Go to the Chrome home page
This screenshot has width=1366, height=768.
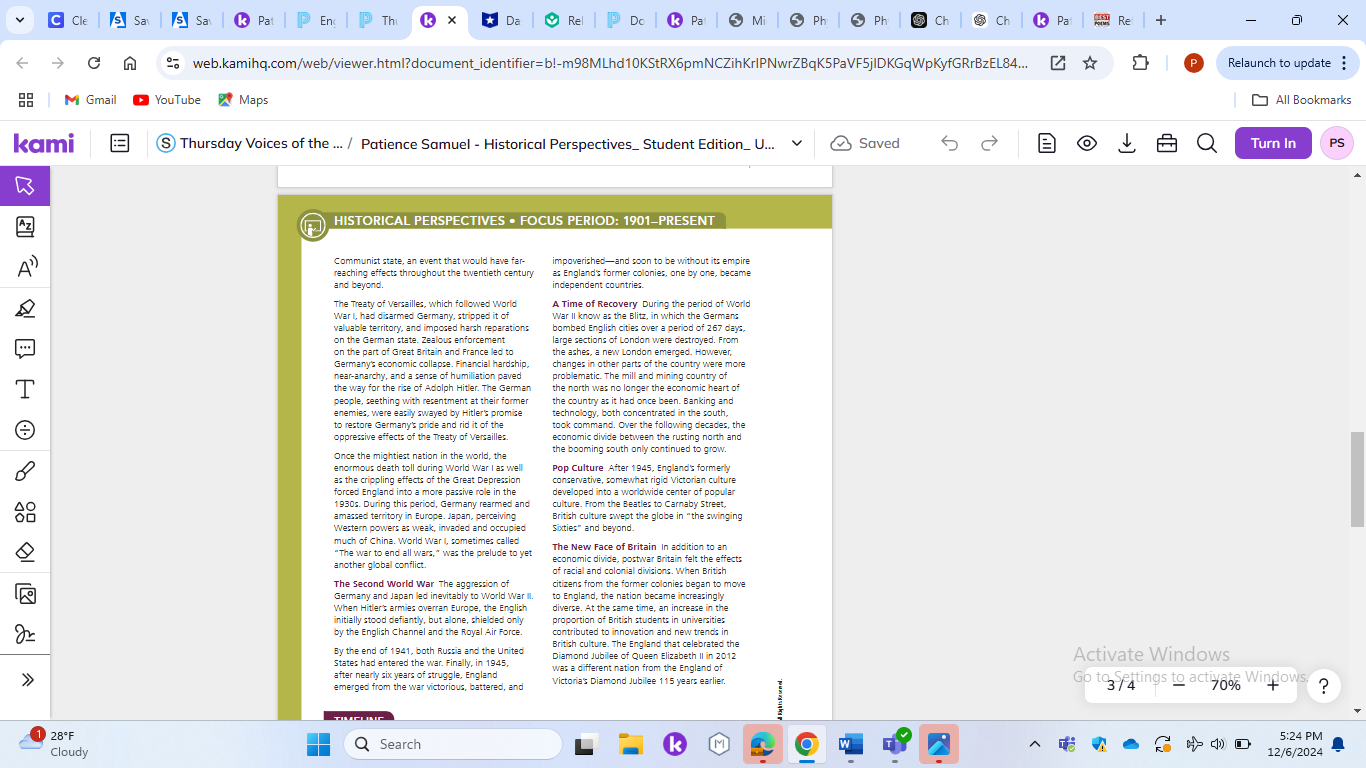130,63
